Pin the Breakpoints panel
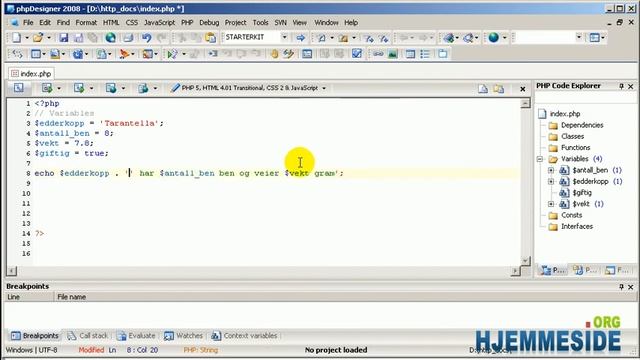This screenshot has height=360, width=640. (x=621, y=287)
